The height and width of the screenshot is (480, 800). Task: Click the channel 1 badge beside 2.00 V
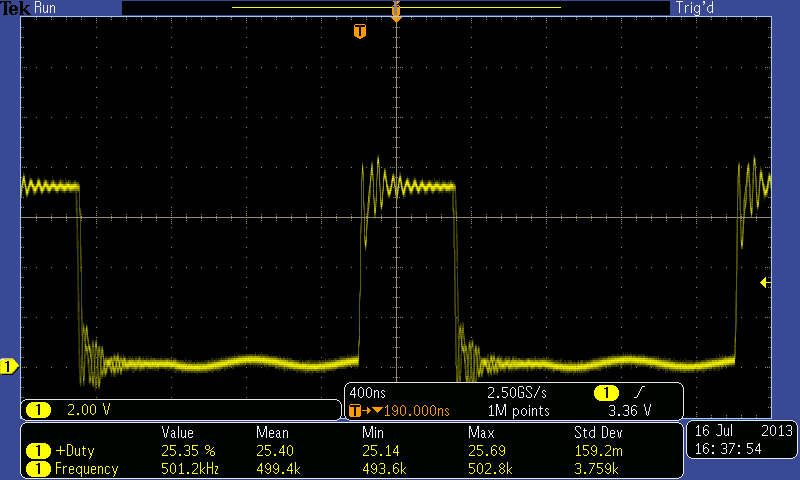pyautogui.click(x=38, y=410)
